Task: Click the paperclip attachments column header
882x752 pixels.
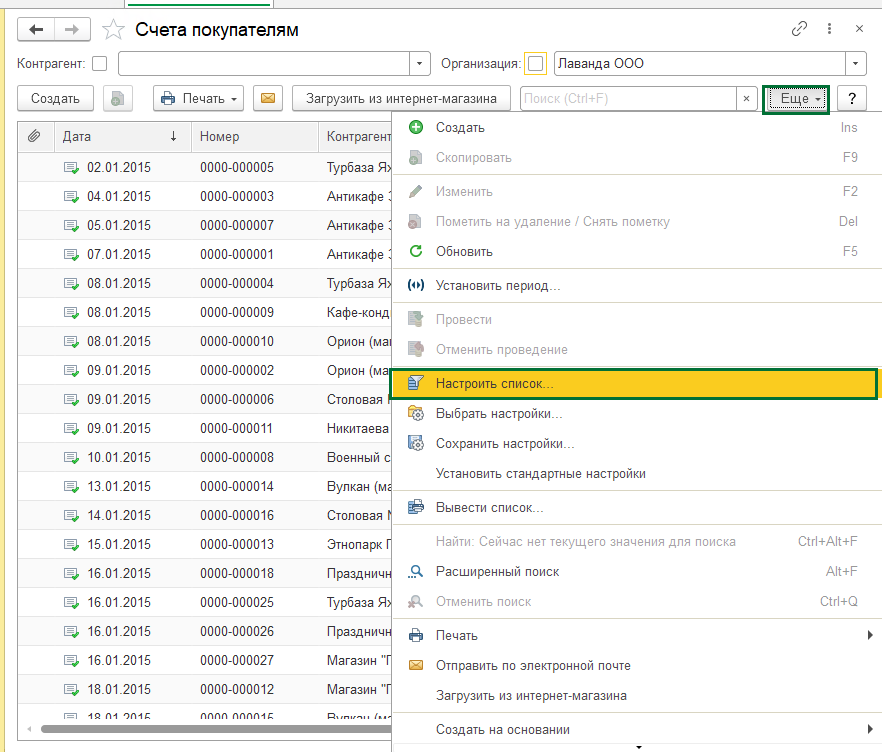Action: pyautogui.click(x=35, y=136)
